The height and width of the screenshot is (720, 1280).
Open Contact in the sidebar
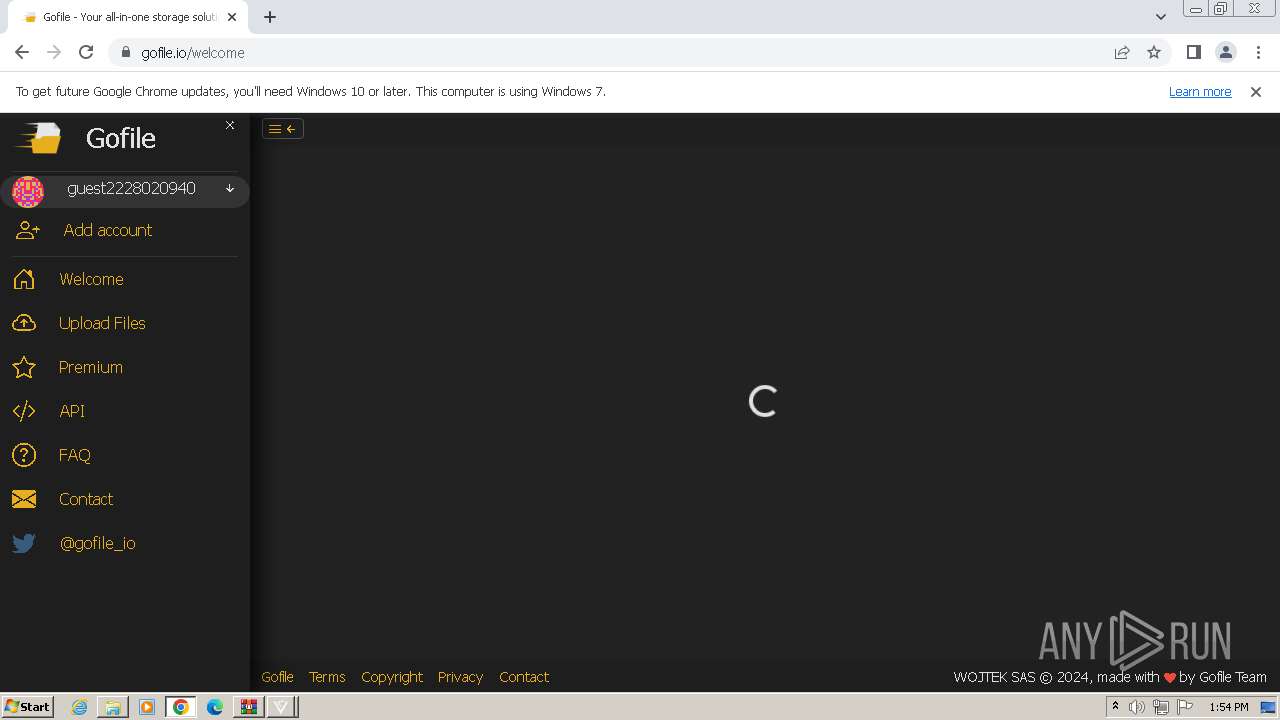pyautogui.click(x=86, y=499)
